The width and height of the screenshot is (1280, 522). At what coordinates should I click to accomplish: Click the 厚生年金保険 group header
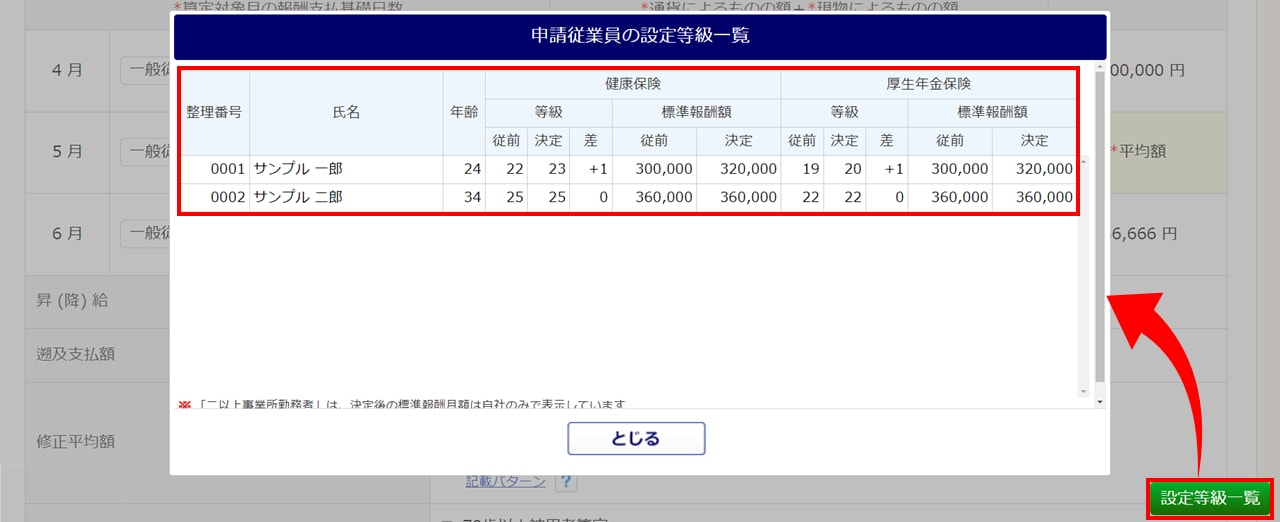[x=928, y=84]
